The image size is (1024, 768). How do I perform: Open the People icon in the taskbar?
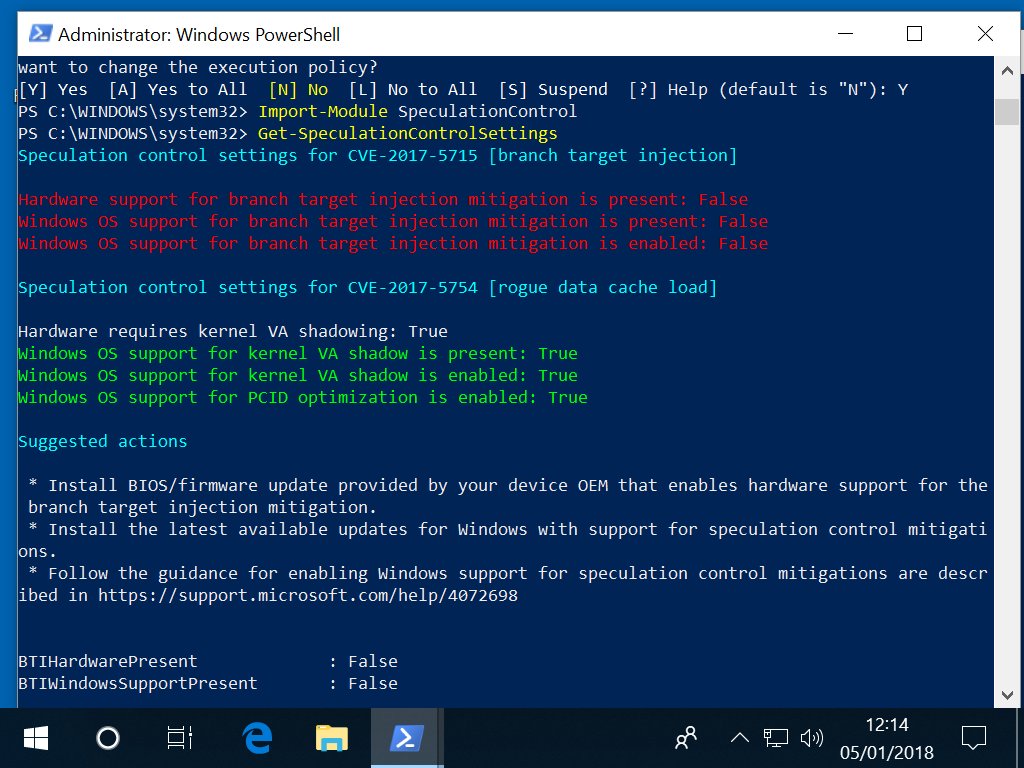(686, 738)
